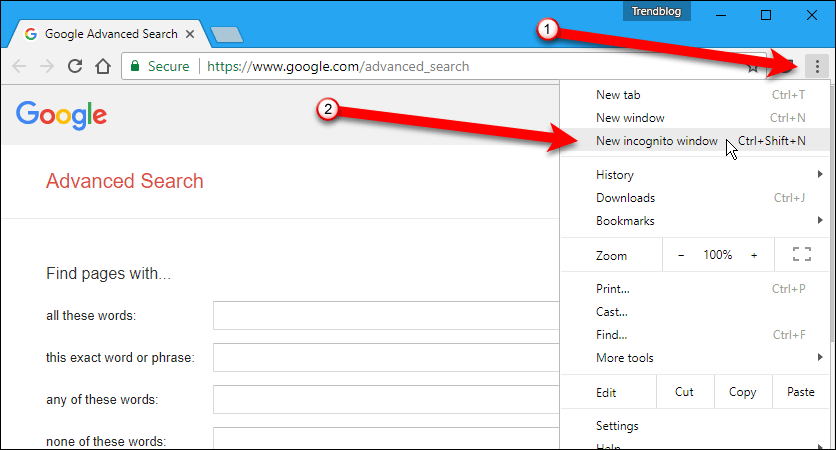The image size is (836, 450).
Task: Minimize the Chrome window
Action: point(721,15)
